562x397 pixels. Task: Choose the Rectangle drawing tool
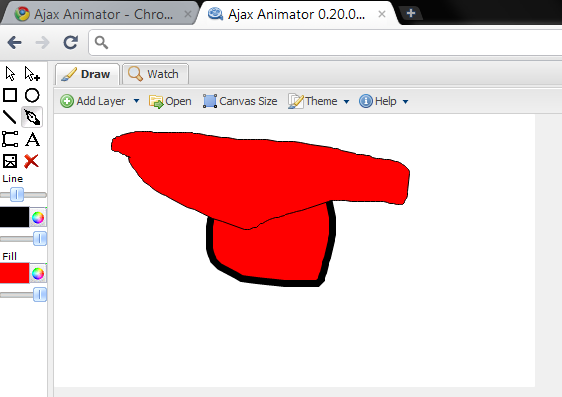pos(10,95)
